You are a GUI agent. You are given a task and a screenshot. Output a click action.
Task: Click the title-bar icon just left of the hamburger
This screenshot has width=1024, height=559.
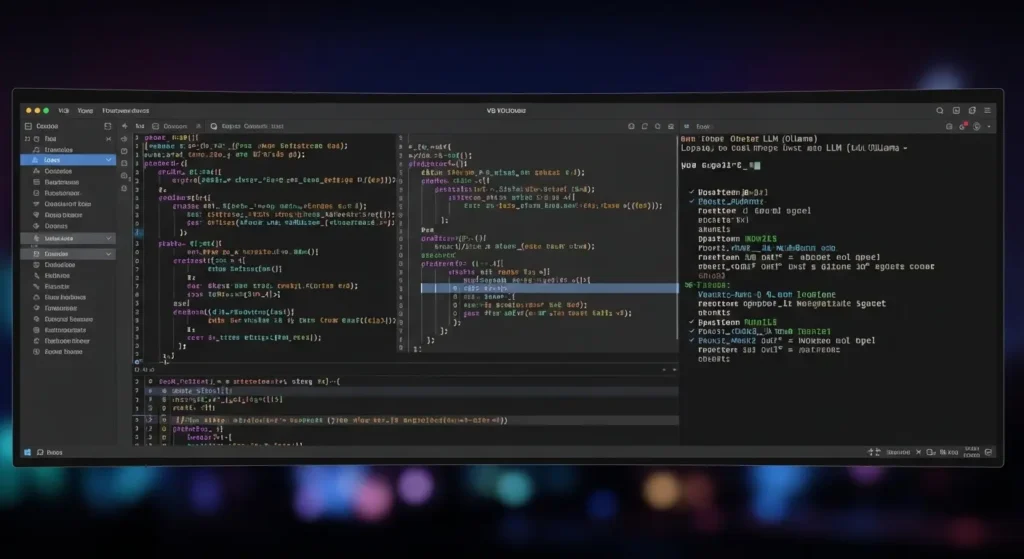pyautogui.click(x=972, y=110)
